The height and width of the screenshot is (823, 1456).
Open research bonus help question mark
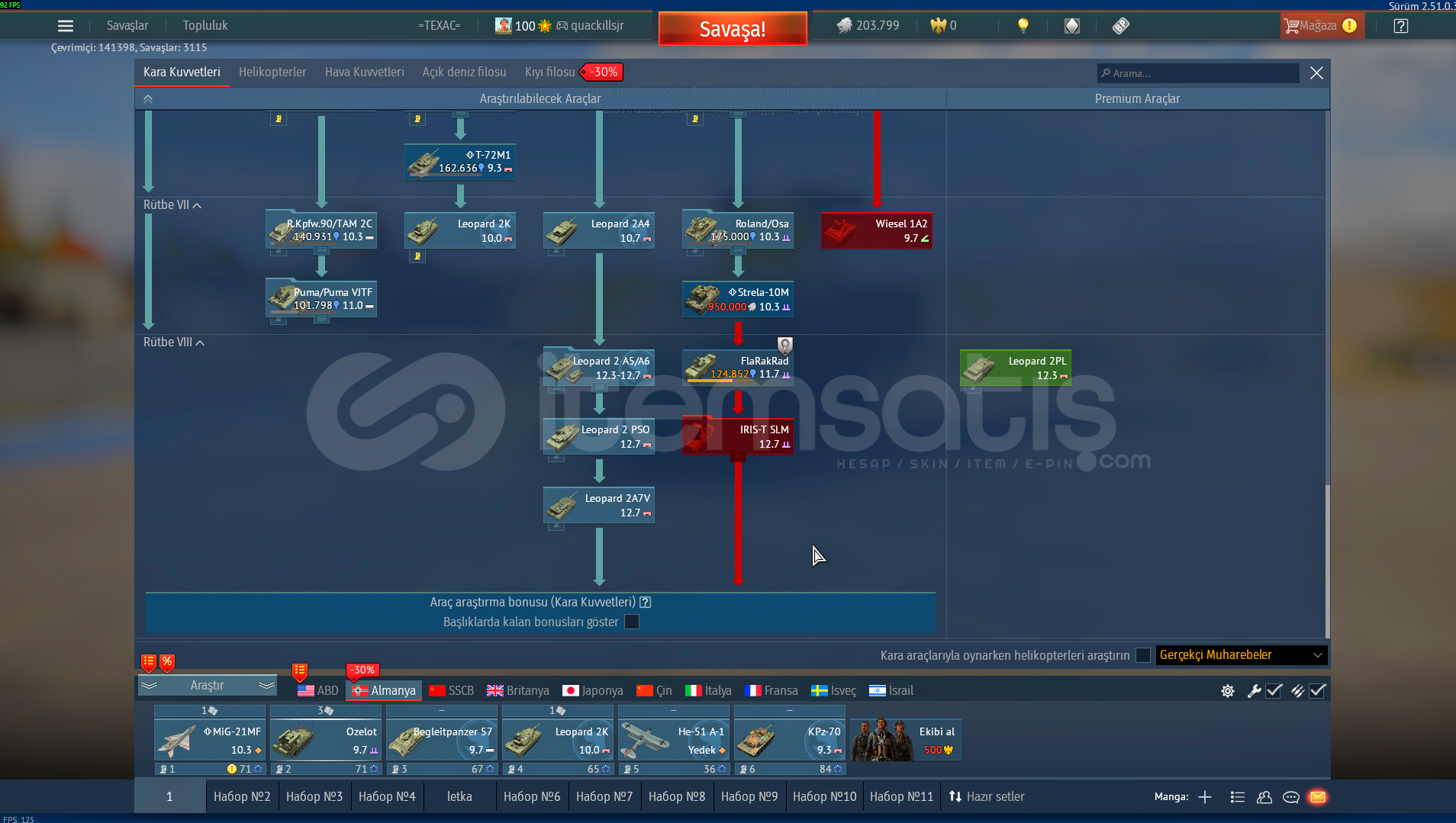click(646, 603)
